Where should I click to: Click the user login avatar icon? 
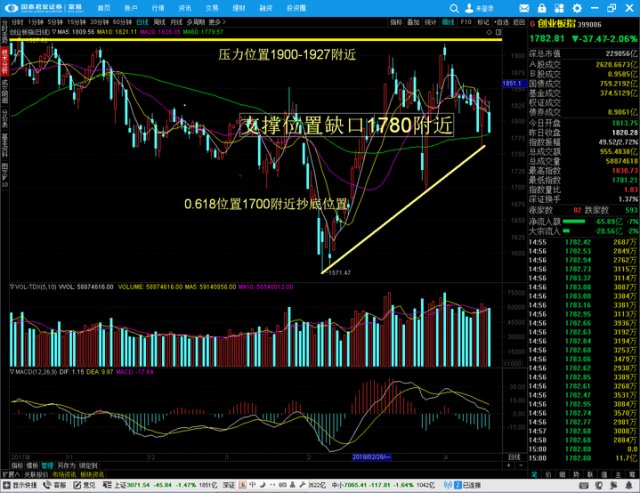[469, 8]
